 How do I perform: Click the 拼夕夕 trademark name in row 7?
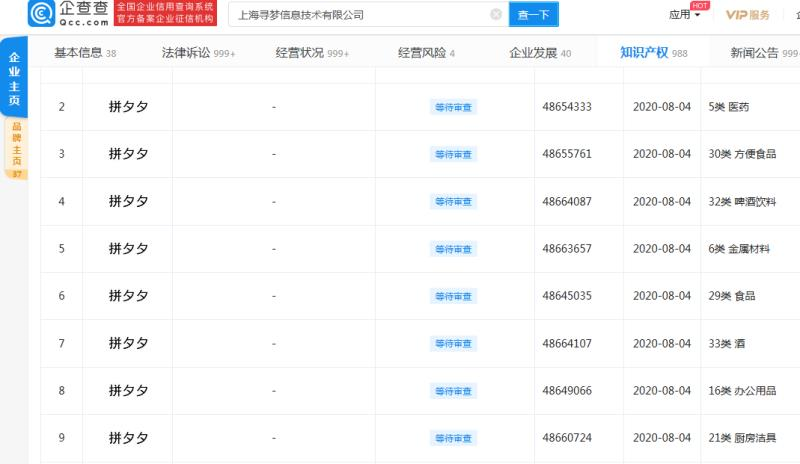tap(128, 343)
